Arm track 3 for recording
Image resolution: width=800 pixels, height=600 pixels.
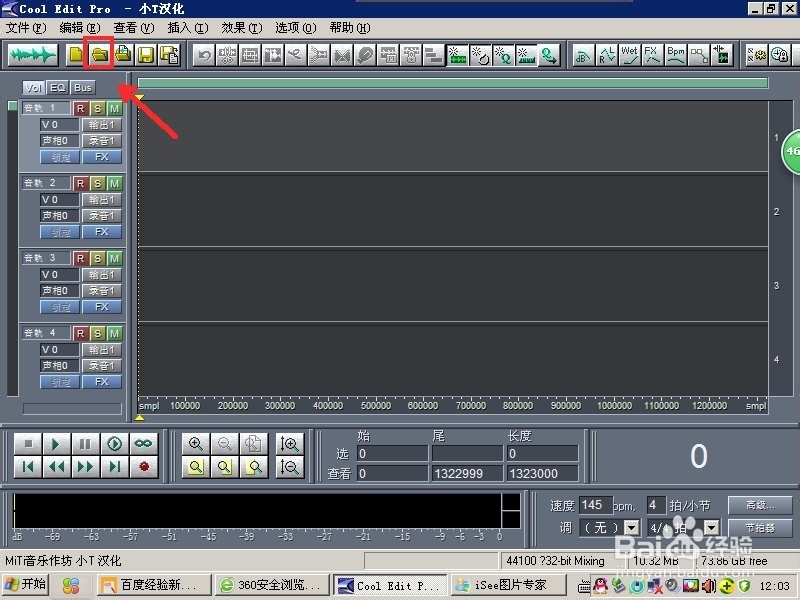pos(80,258)
